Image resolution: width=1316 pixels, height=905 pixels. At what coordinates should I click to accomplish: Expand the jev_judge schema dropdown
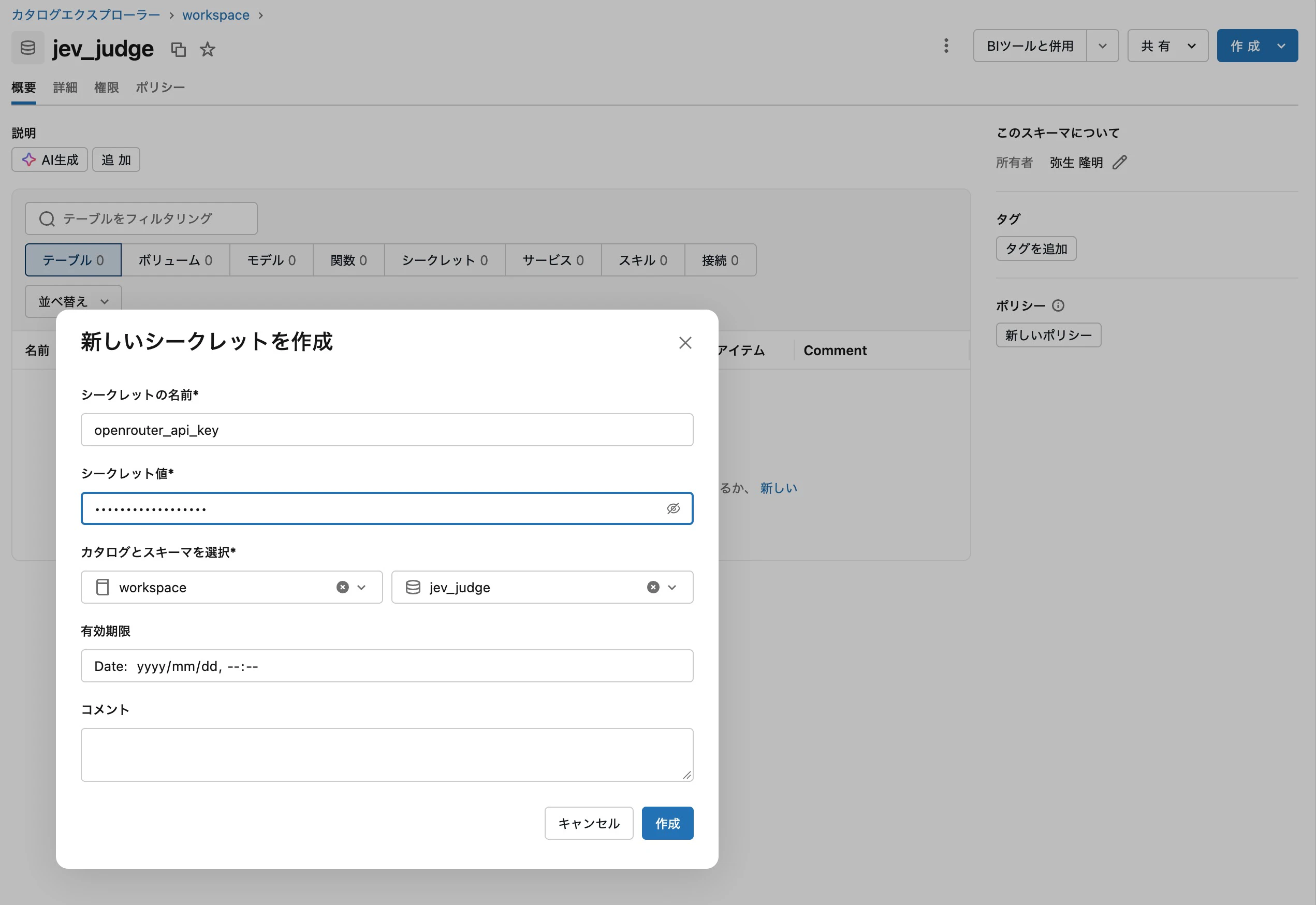click(x=672, y=588)
